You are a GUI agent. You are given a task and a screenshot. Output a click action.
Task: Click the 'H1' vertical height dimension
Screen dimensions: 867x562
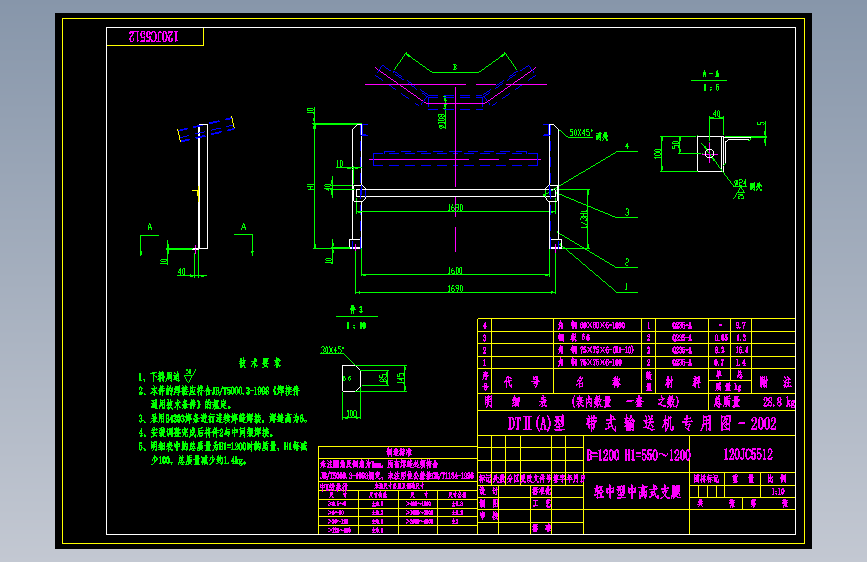click(x=311, y=187)
